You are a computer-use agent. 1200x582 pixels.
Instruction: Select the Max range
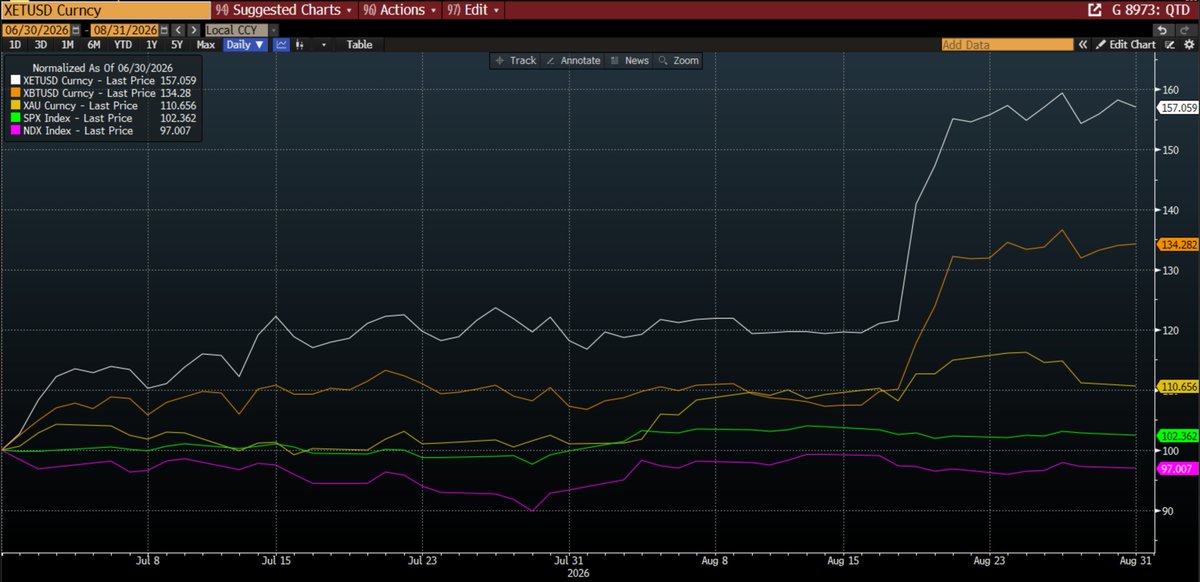[x=206, y=45]
